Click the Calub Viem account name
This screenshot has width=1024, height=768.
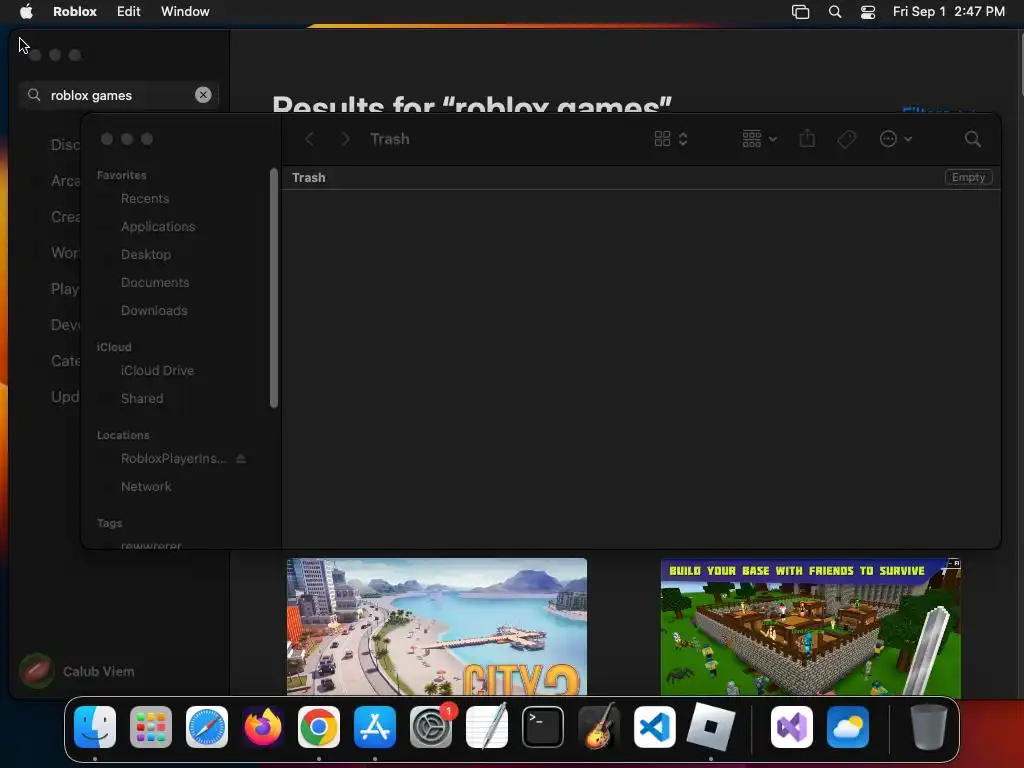coord(99,671)
